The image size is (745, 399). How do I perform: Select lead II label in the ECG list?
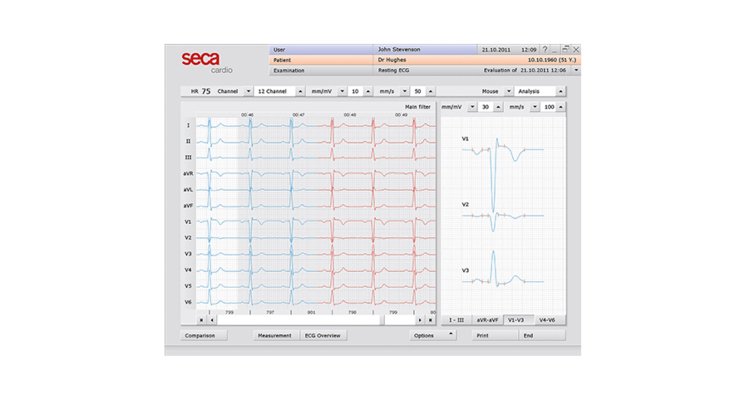point(188,142)
